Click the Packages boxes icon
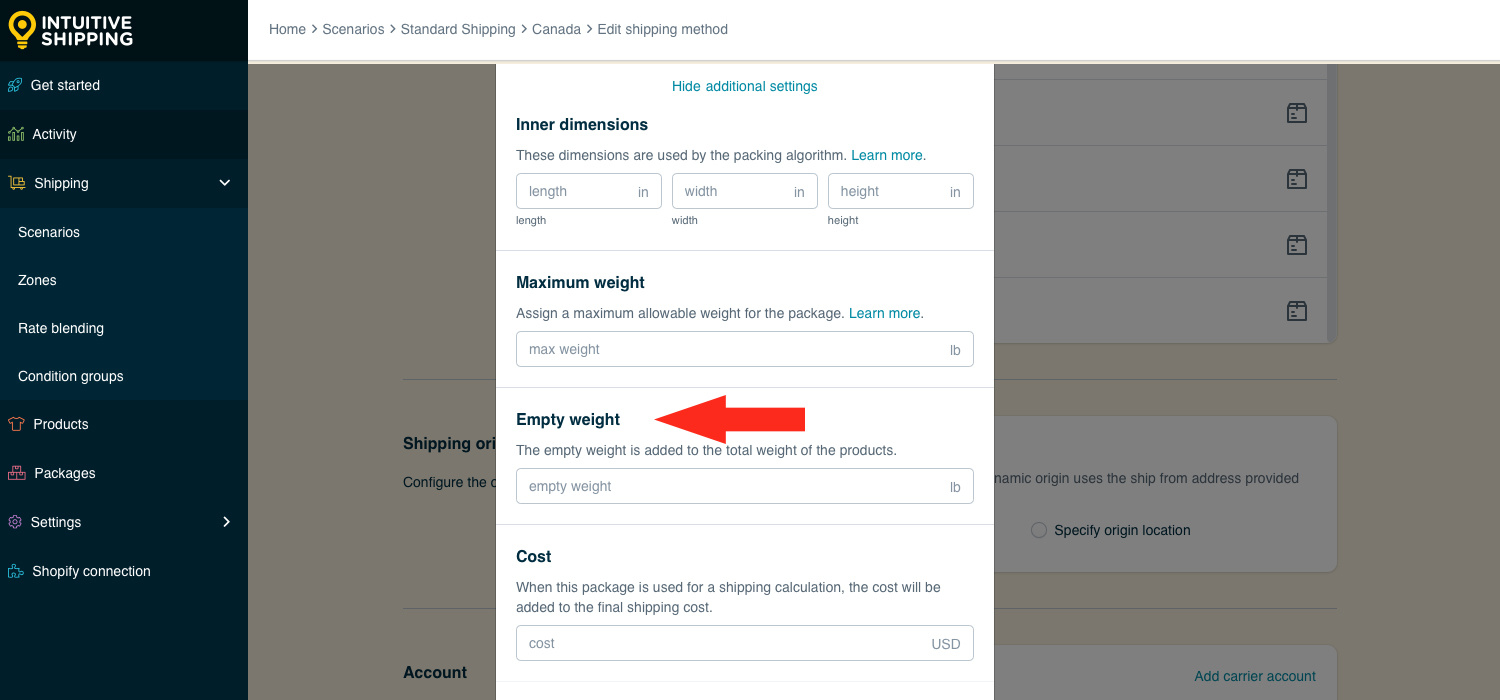The width and height of the screenshot is (1500, 700). [16, 473]
